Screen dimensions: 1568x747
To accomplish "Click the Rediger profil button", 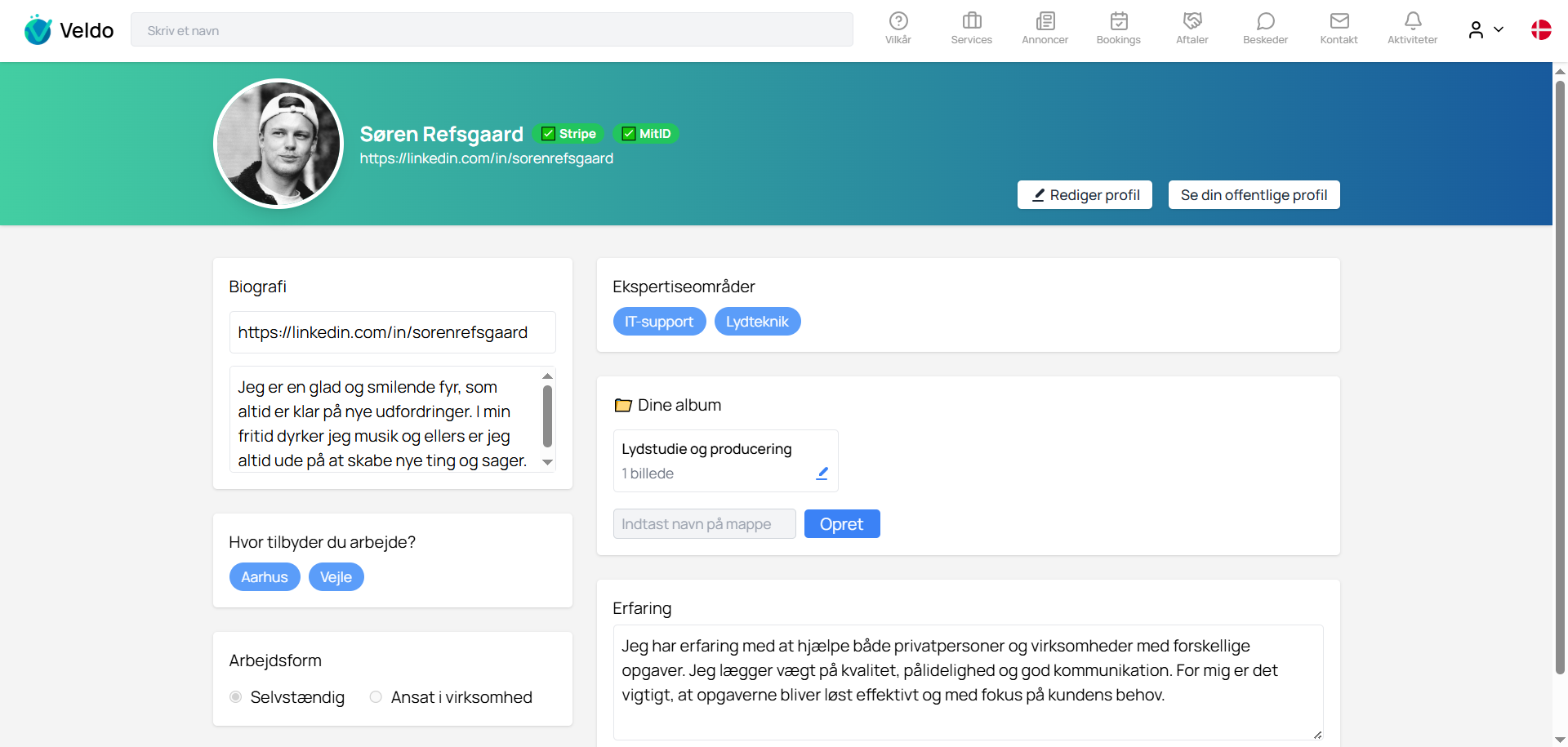I will point(1085,195).
